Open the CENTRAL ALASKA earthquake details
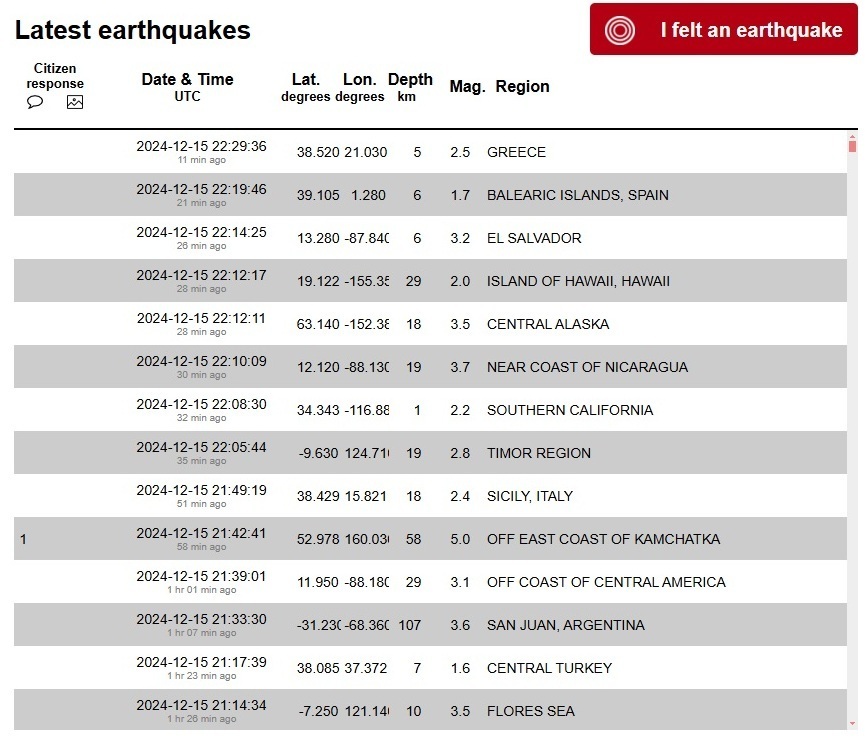The height and width of the screenshot is (738, 865). click(547, 325)
